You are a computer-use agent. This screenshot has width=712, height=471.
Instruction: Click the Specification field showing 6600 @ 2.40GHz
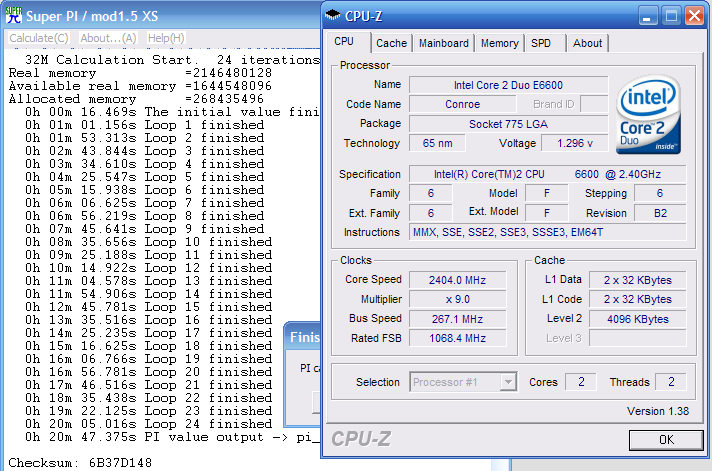coord(547,174)
